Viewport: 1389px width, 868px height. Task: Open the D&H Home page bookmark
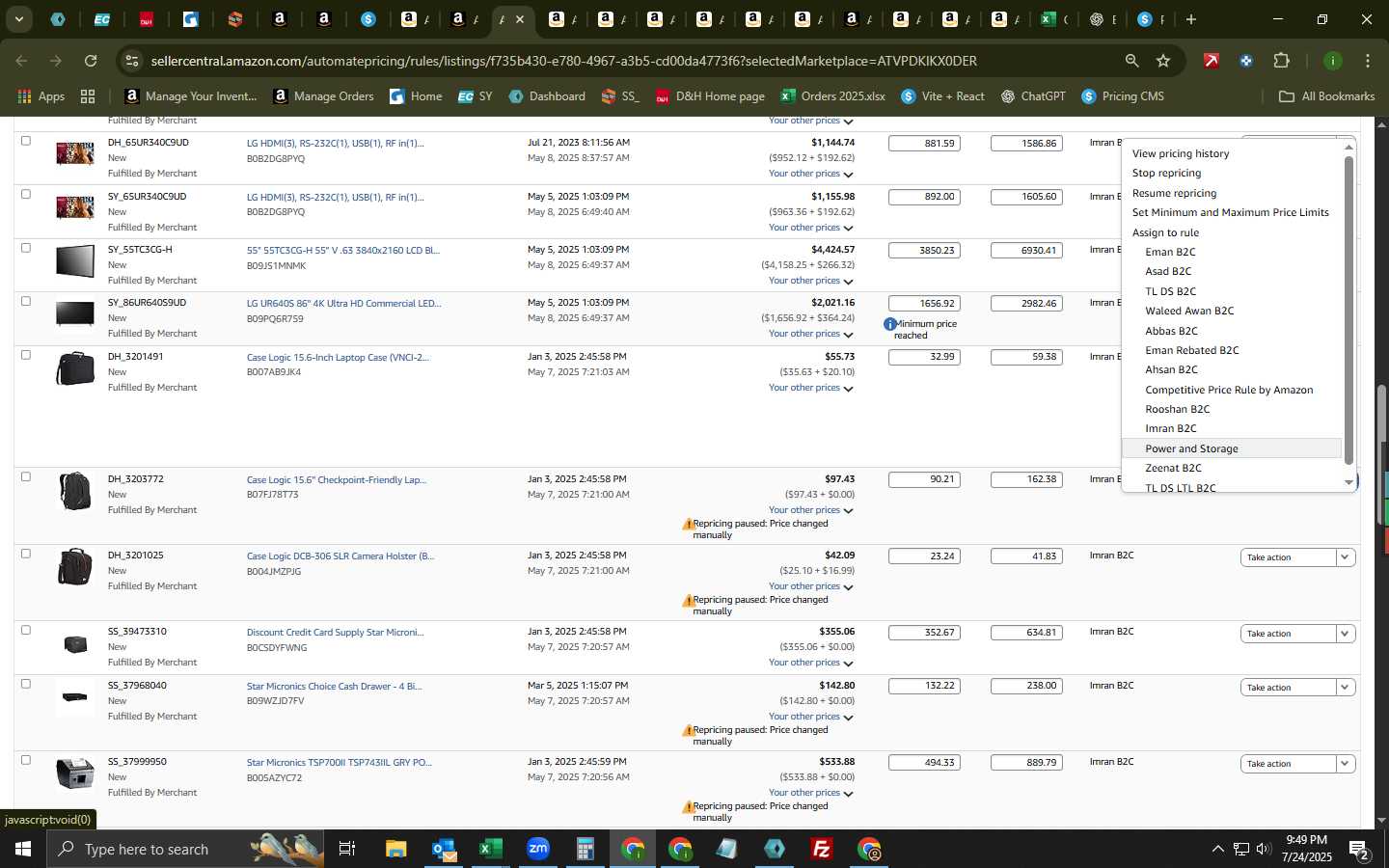[x=710, y=96]
